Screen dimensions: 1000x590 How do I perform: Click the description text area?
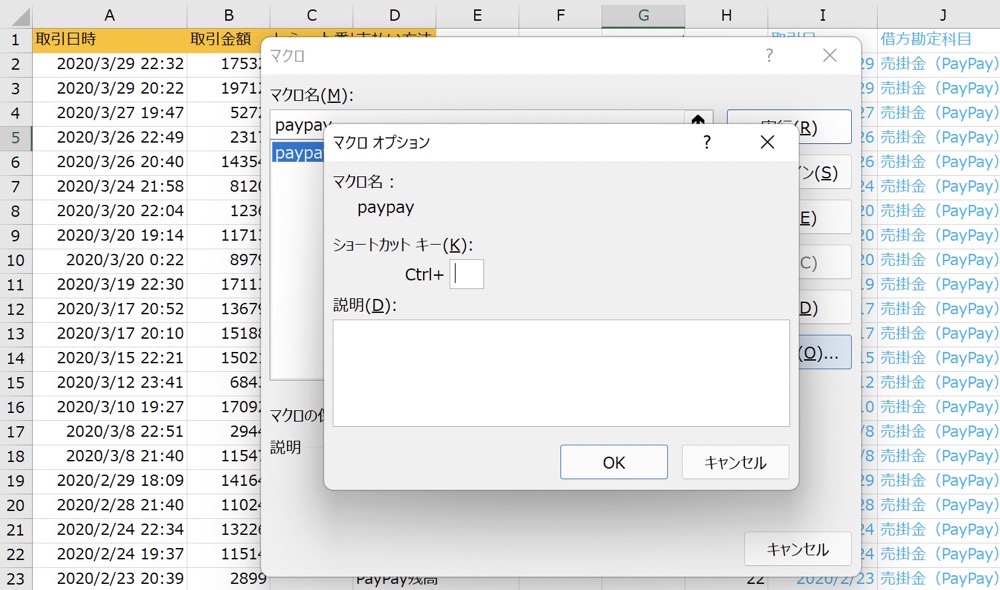(x=561, y=373)
